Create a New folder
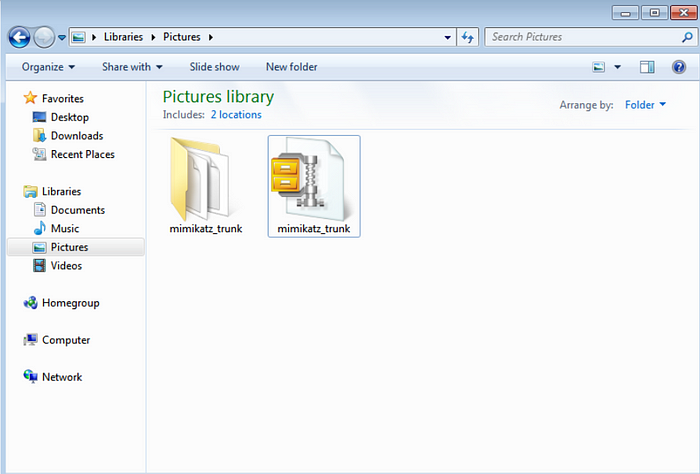The height and width of the screenshot is (474, 700). pyautogui.click(x=292, y=67)
